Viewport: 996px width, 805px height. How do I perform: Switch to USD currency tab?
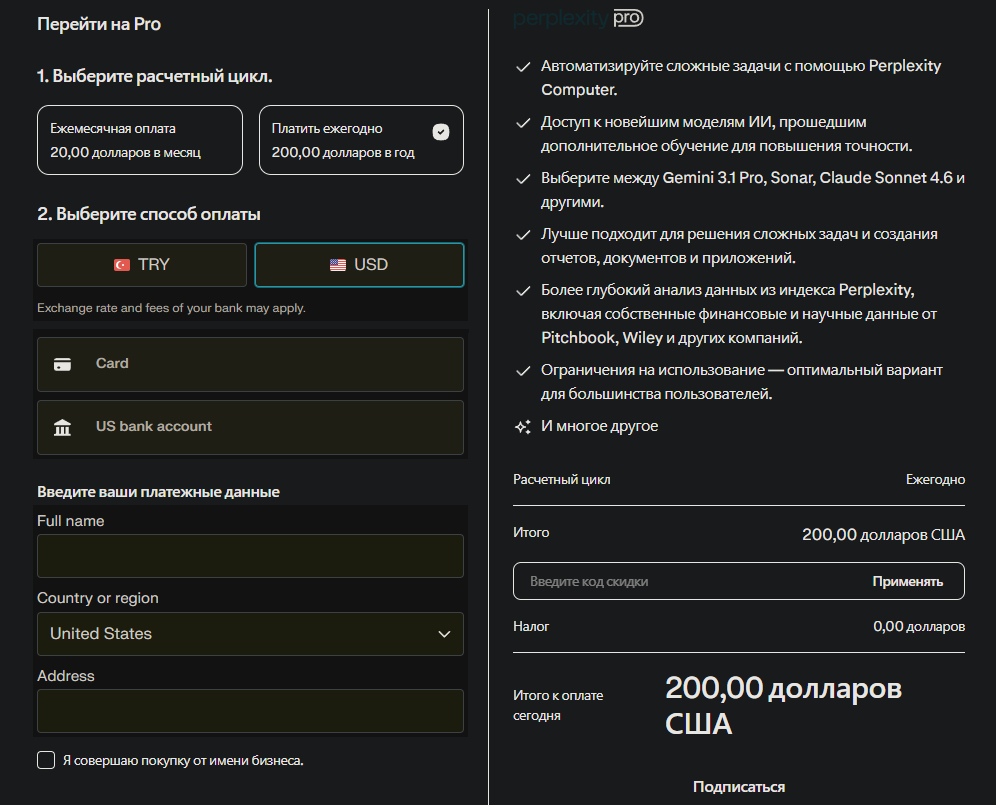359,265
